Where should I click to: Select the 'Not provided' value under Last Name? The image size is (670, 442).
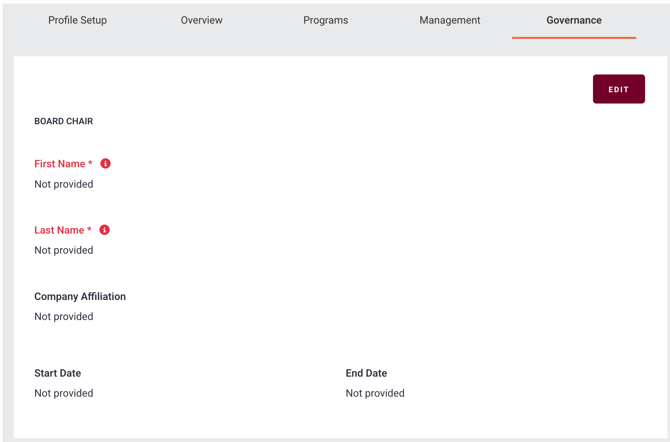pyautogui.click(x=64, y=250)
